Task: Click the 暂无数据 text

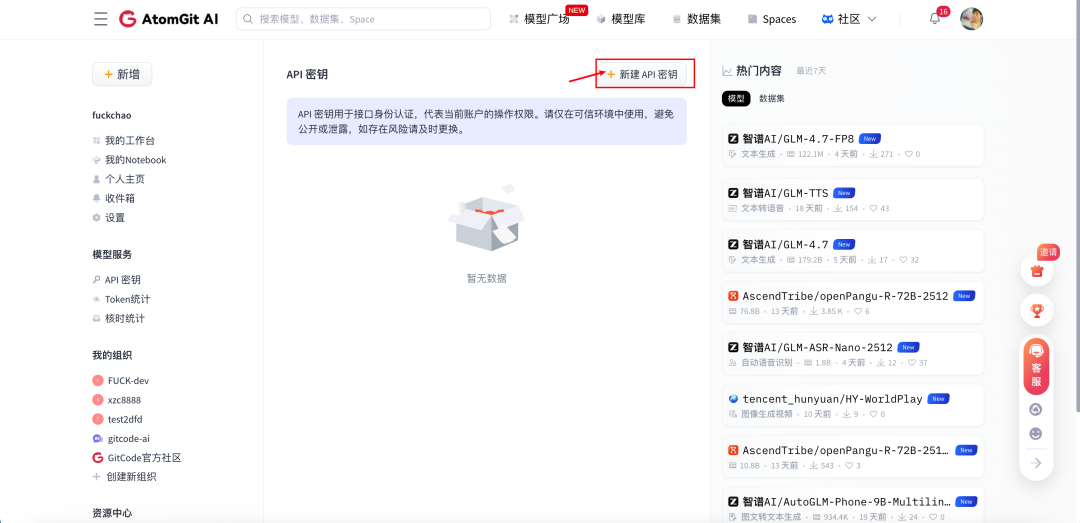Action: click(x=487, y=278)
